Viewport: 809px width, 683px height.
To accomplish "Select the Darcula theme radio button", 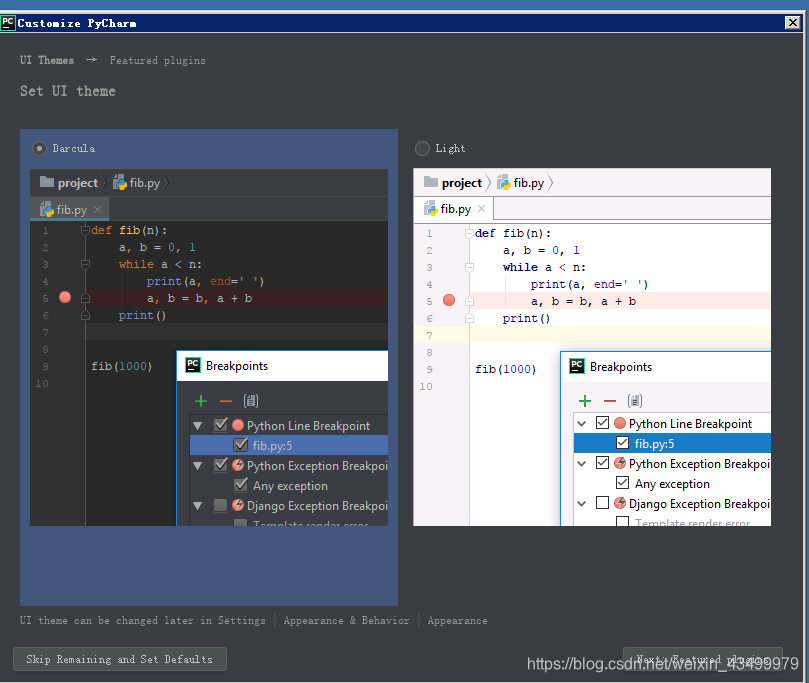I will click(39, 149).
